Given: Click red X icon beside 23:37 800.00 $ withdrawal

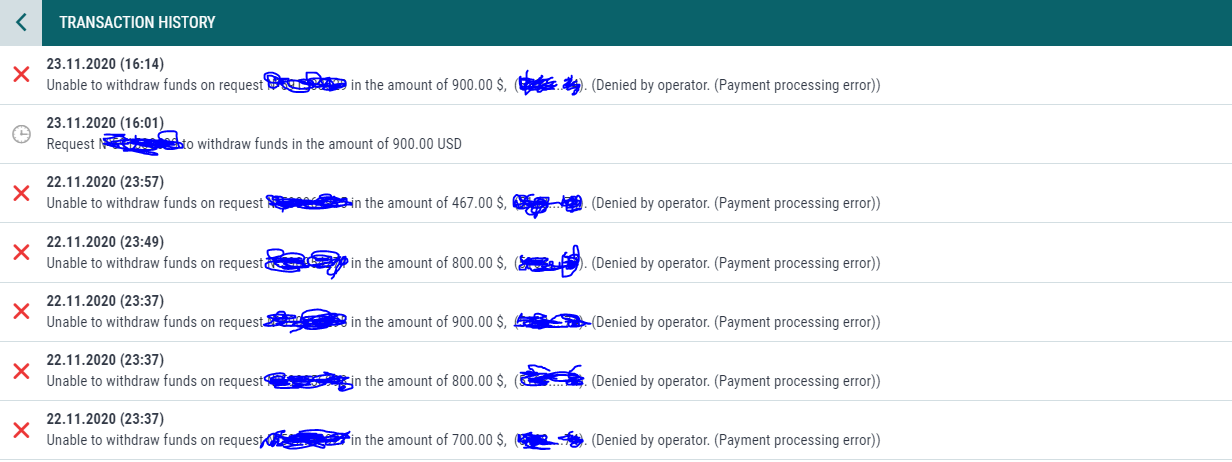Looking at the screenshot, I should (x=21, y=371).
